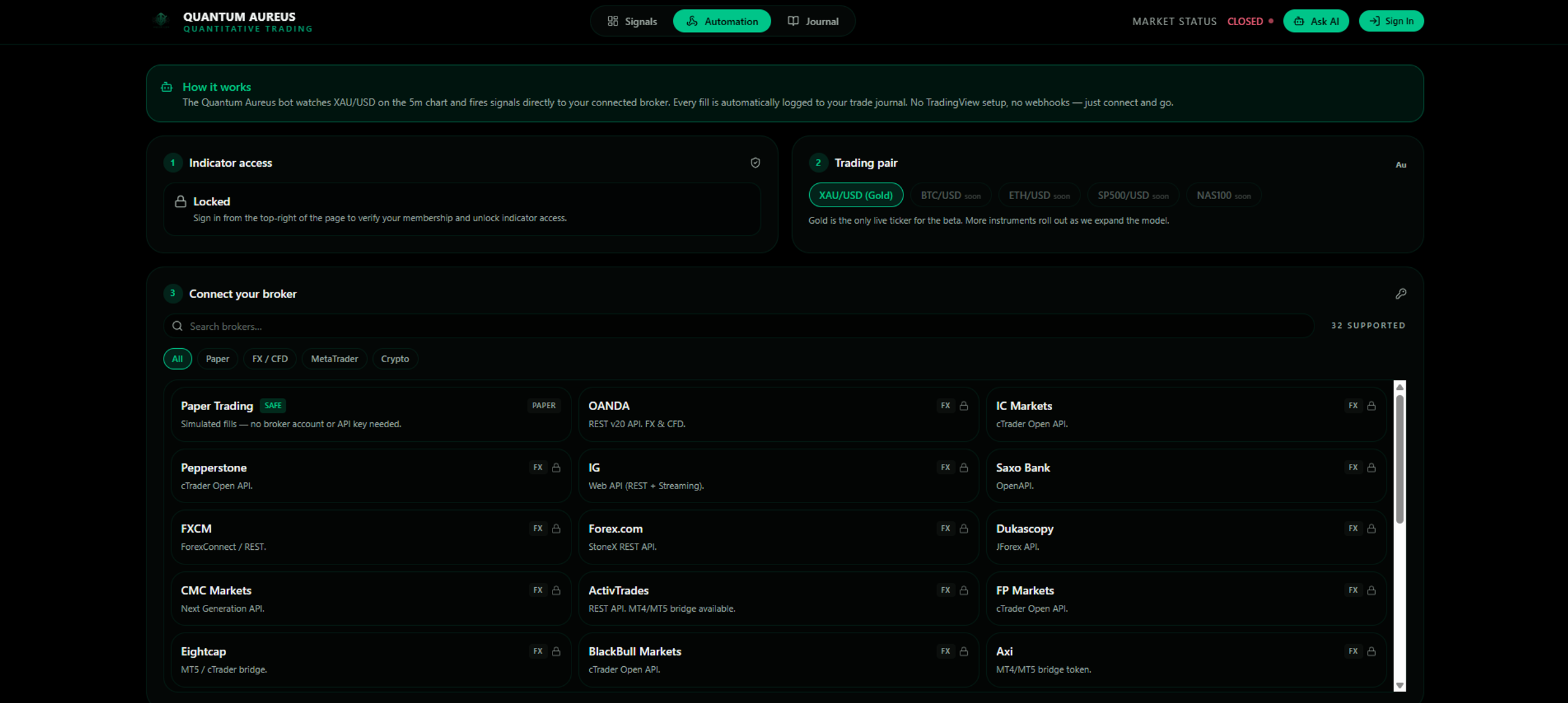Click the lock icon on the CMC Markets card

[556, 590]
